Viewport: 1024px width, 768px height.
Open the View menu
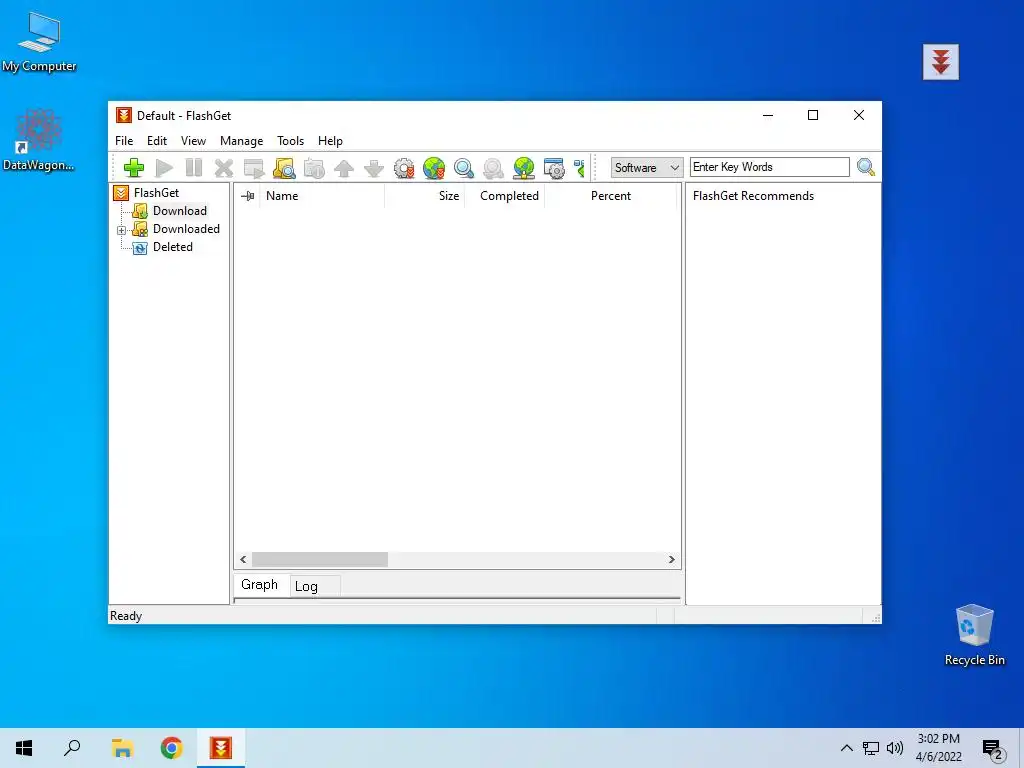coord(193,141)
